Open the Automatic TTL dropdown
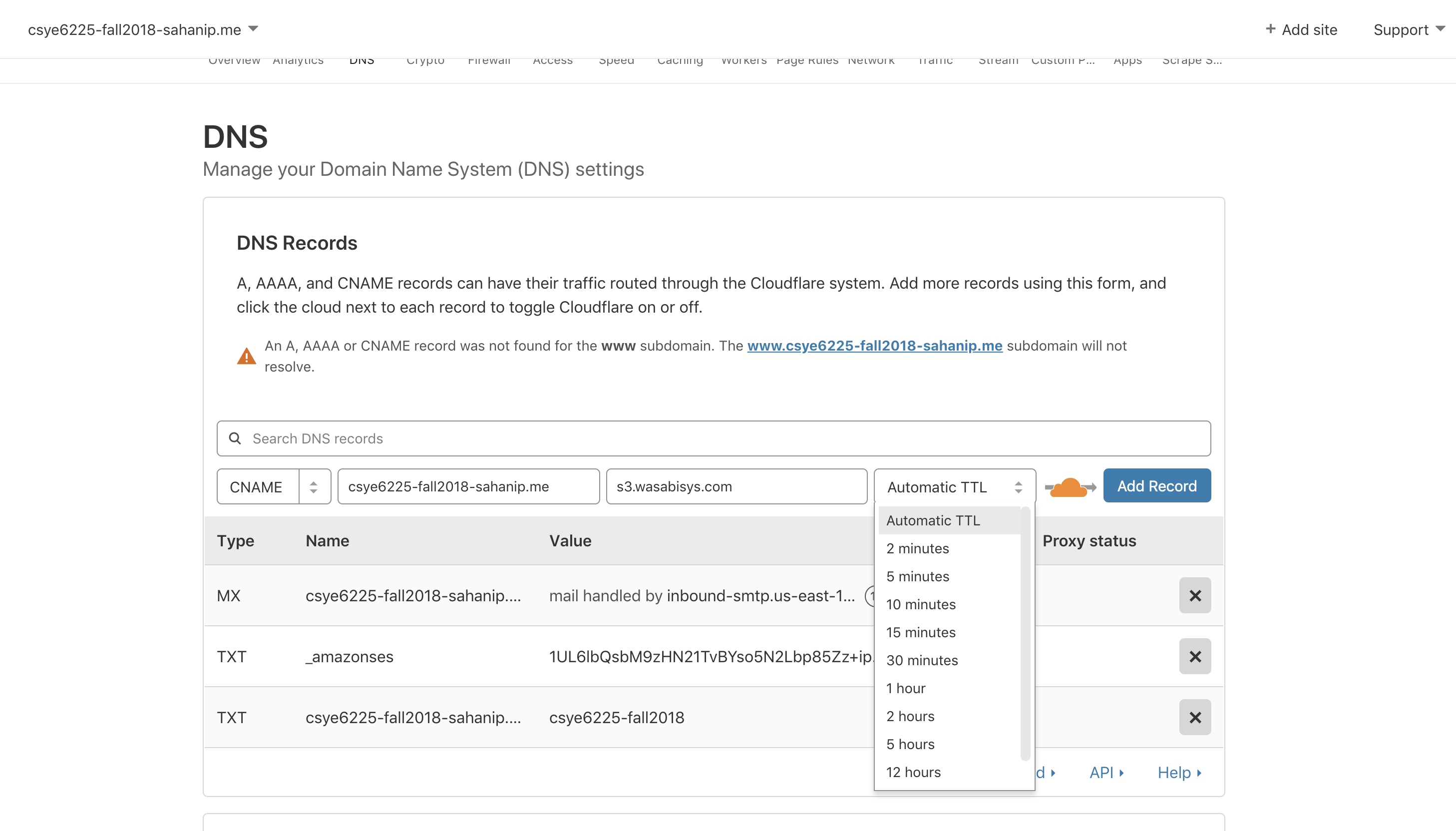The image size is (1456, 831). pyautogui.click(x=955, y=487)
